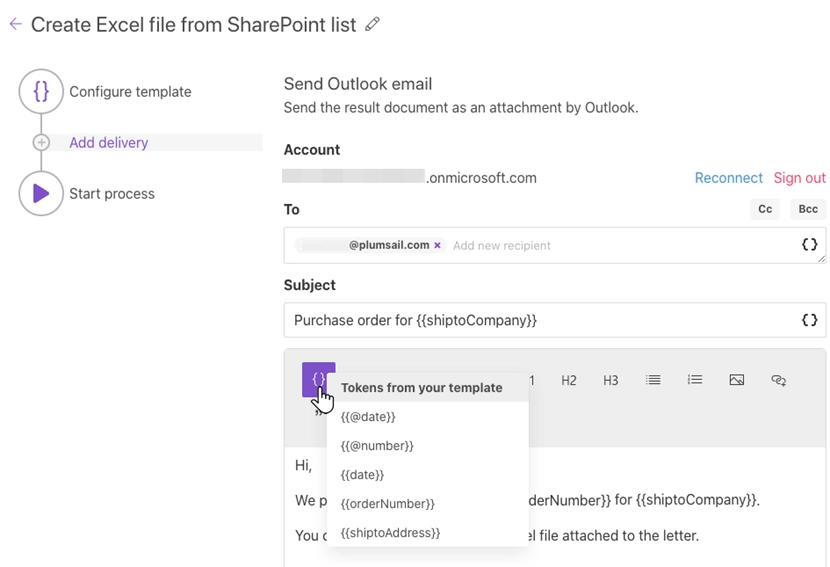The height and width of the screenshot is (567, 830).
Task: Remove the plumsail.com recipient
Action: 437,245
